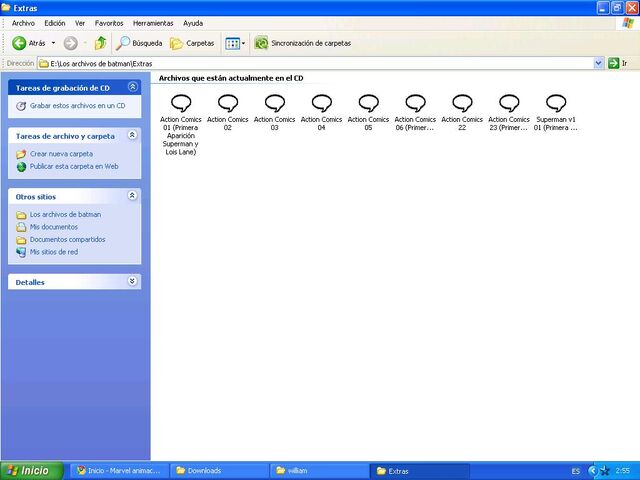Expand hidden tray icons arrow
640x480 pixels.
593,471
